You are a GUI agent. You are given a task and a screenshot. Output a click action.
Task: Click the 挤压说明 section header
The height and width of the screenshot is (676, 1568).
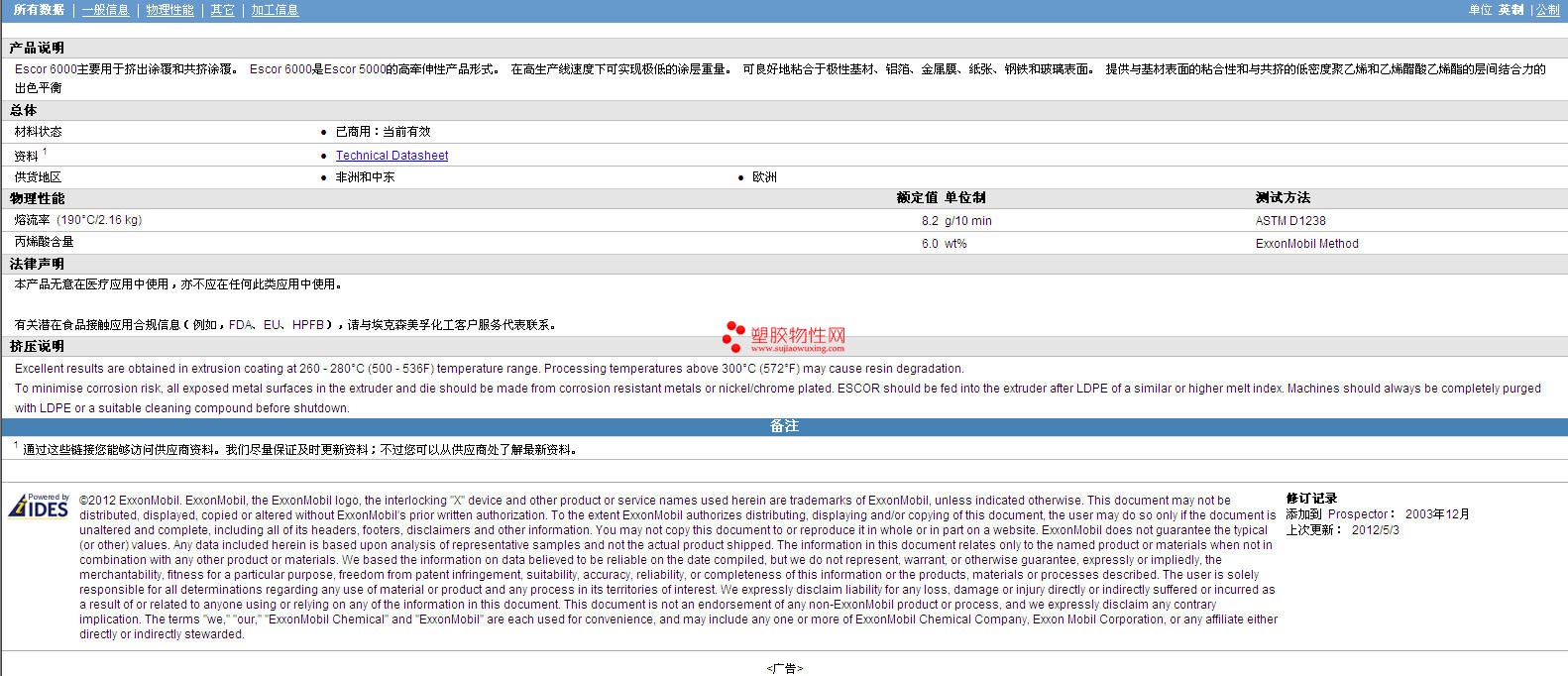[37, 346]
